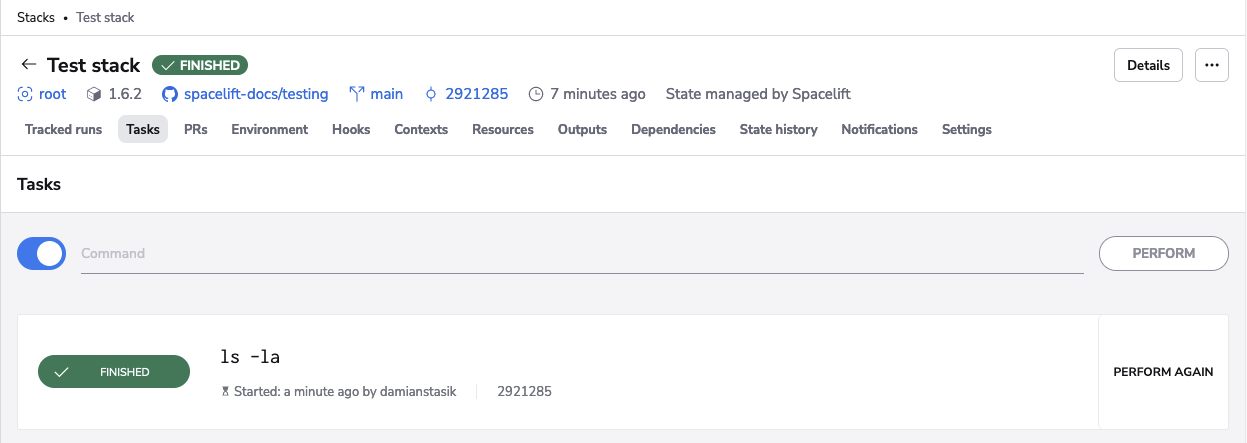Viewport: 1247px width, 443px height.
Task: Click the cube version icon beside 1.6.2
Action: point(94,94)
